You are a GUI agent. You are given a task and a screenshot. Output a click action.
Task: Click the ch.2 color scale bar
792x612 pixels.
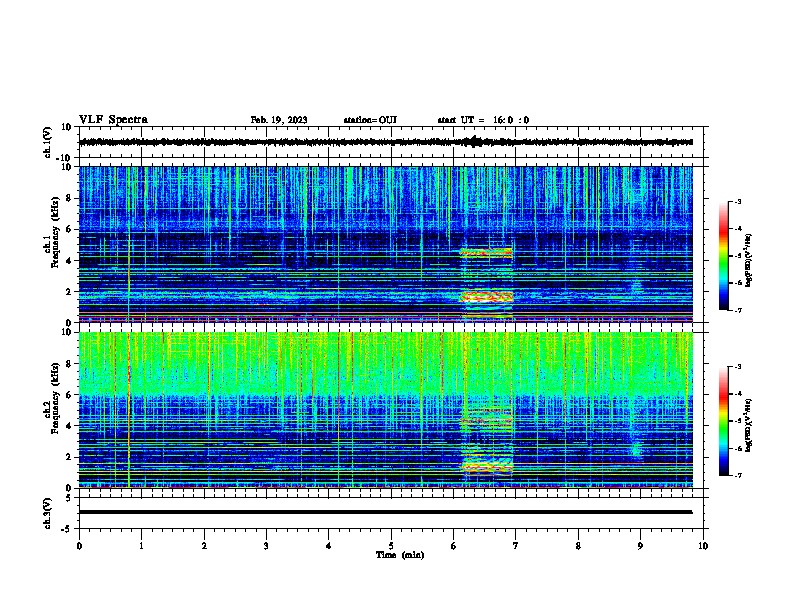(723, 421)
